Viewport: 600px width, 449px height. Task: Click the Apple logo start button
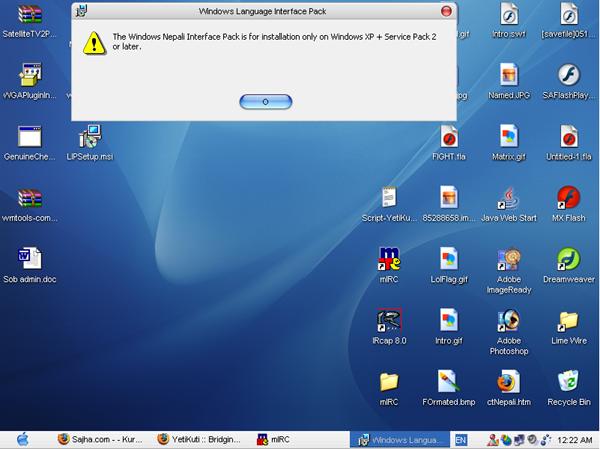click(22, 439)
